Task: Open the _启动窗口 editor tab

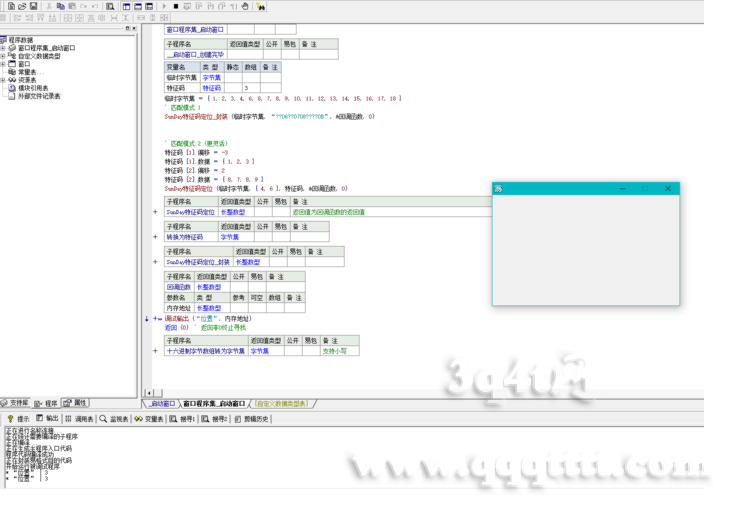Action: [x=162, y=403]
